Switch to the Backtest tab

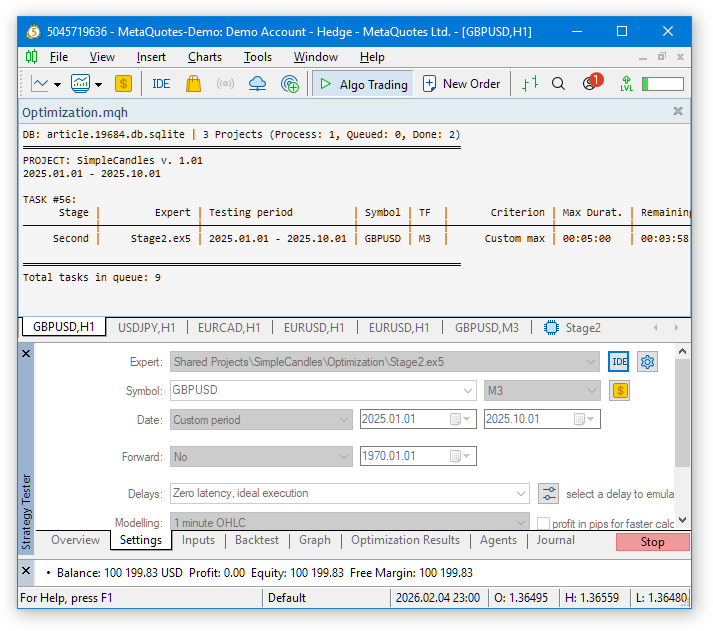pos(257,540)
